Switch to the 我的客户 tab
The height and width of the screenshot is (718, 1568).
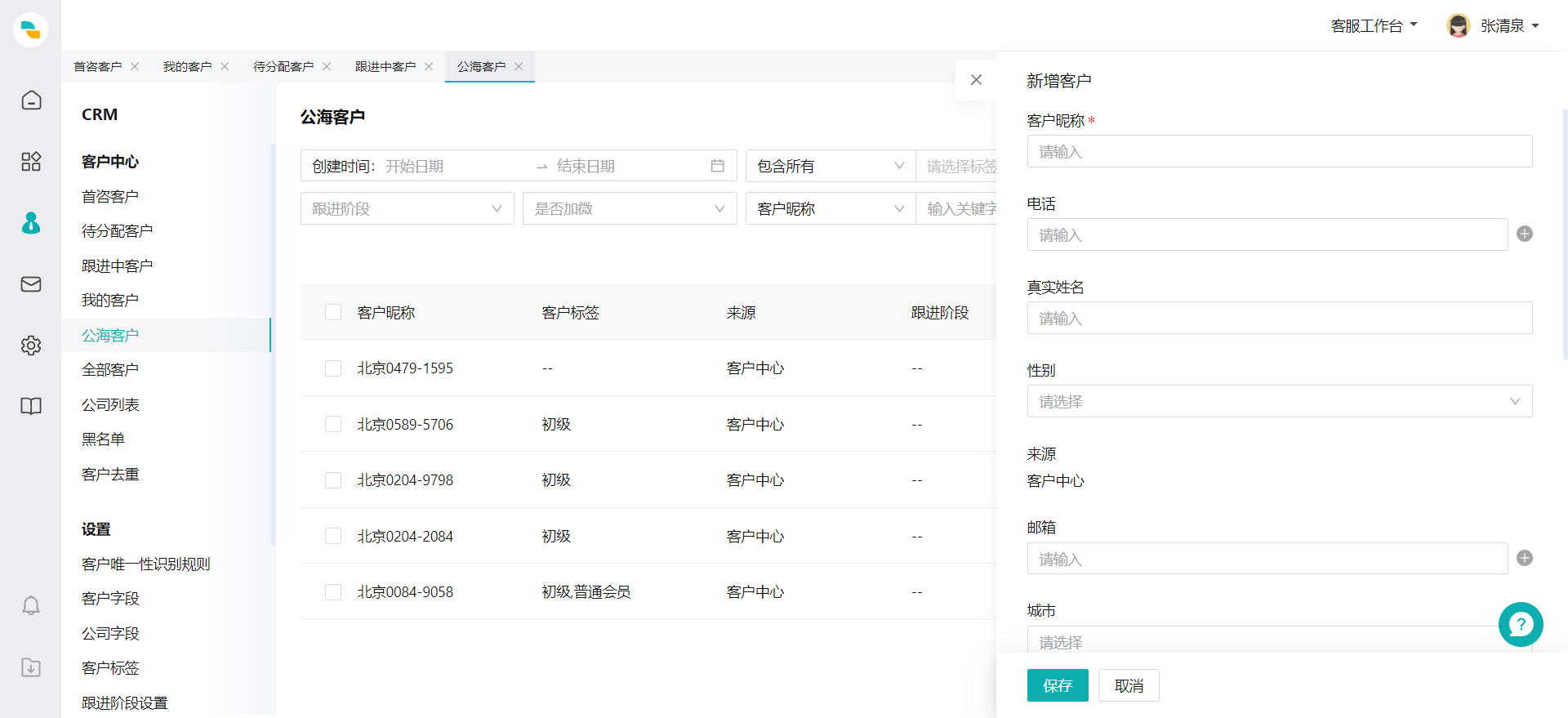point(187,66)
